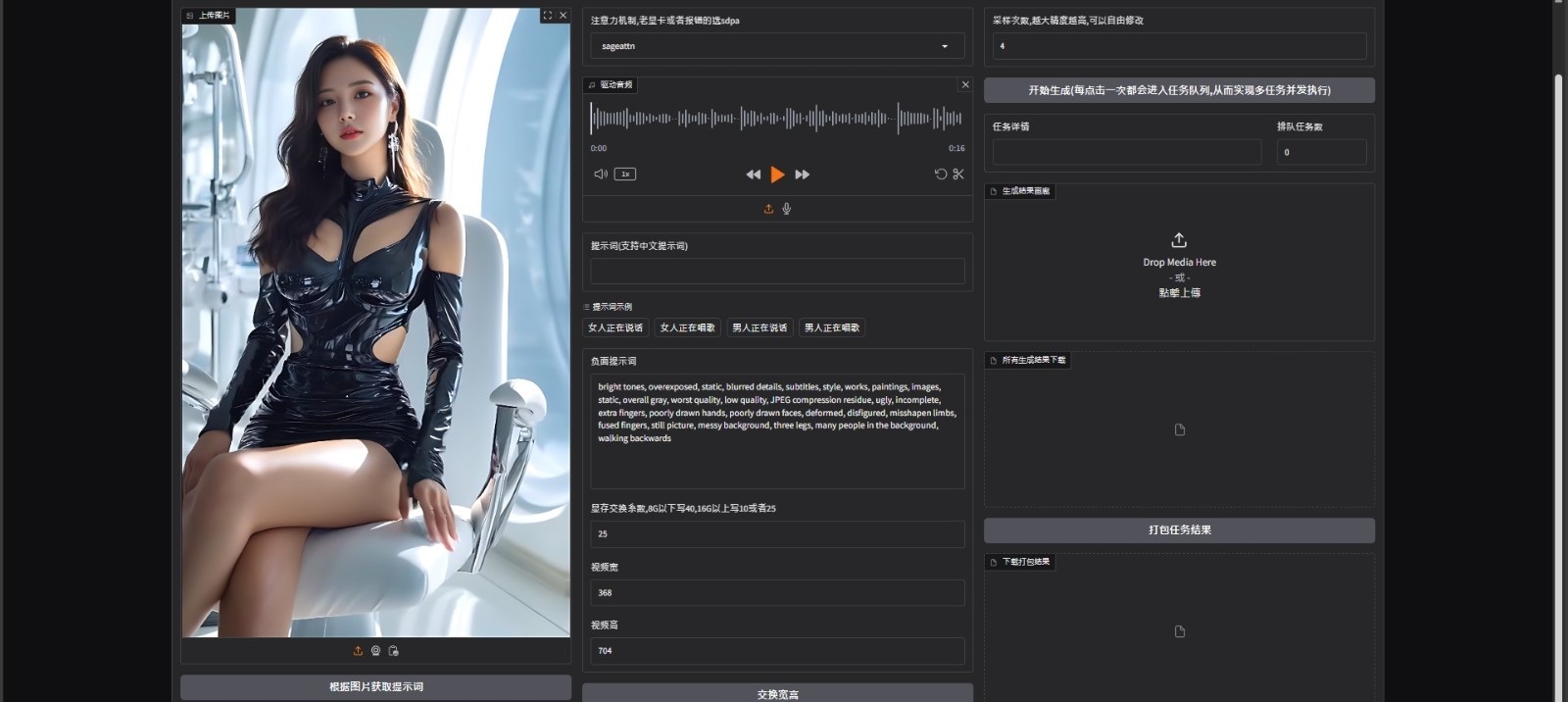The image size is (1568, 702).
Task: Click the '根据图片获取提示词' button
Action: (x=375, y=687)
